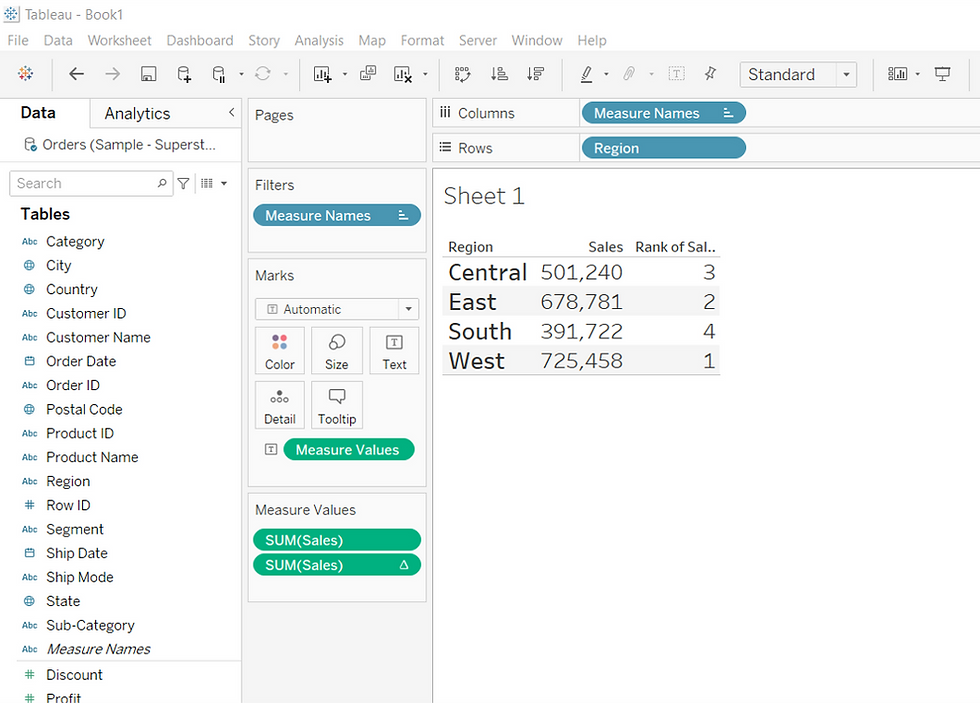Click the Sort Descending icon

535,74
